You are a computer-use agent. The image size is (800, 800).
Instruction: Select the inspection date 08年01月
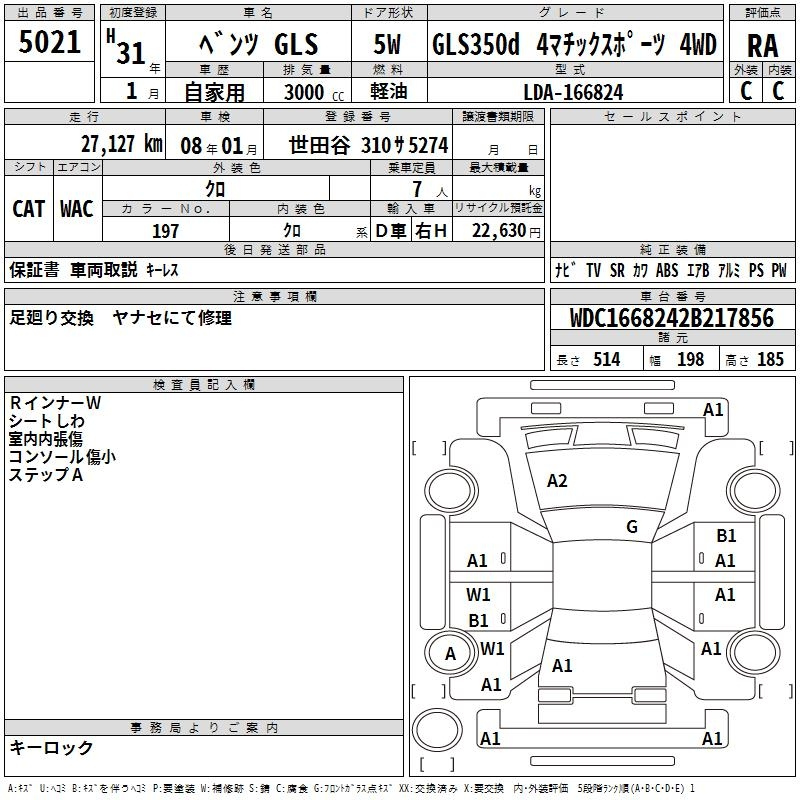219,146
